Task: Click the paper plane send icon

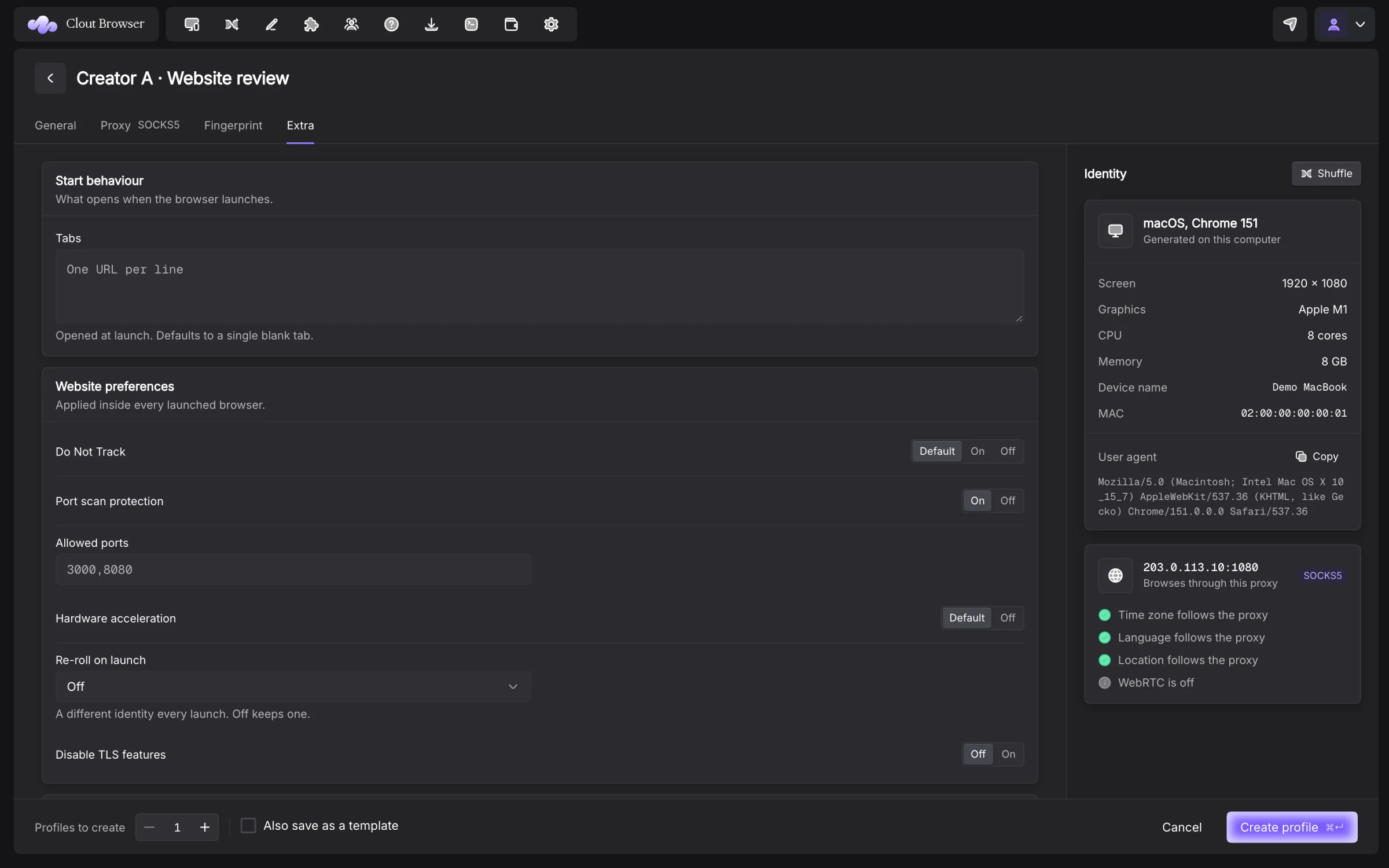Action: (1289, 24)
